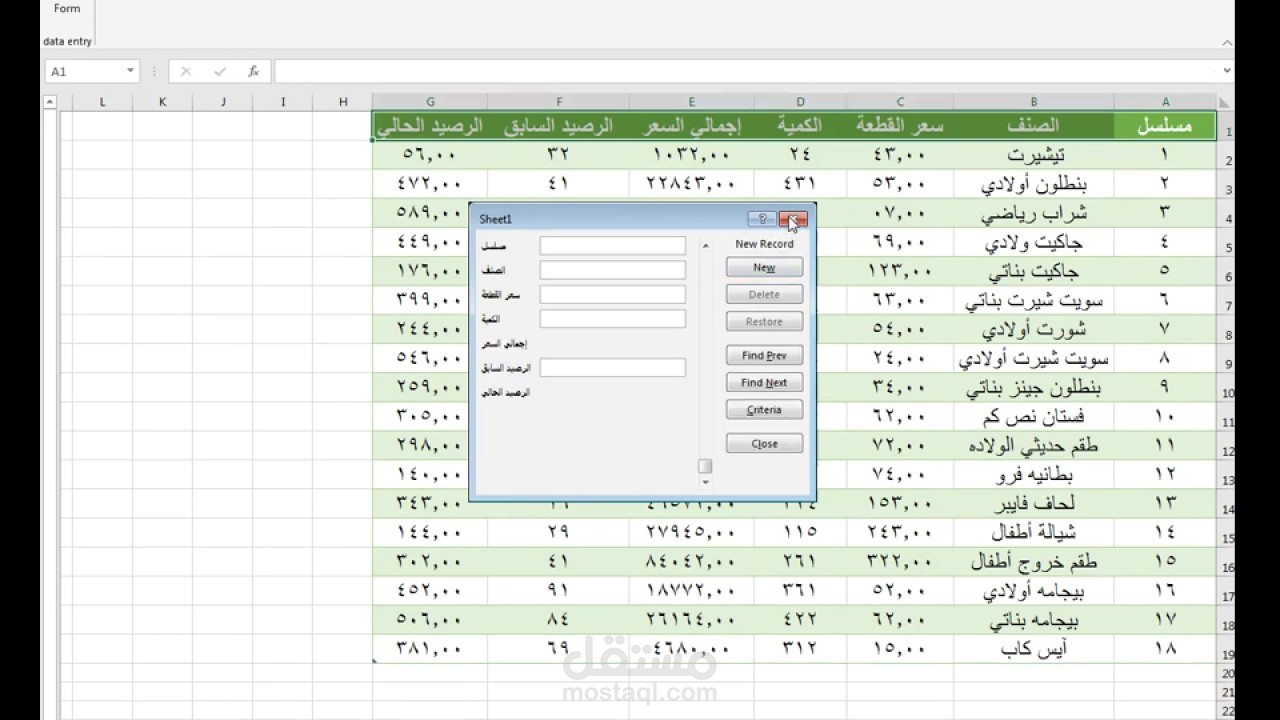Open the Criteria mode button
This screenshot has width=1280, height=720.
pos(764,409)
